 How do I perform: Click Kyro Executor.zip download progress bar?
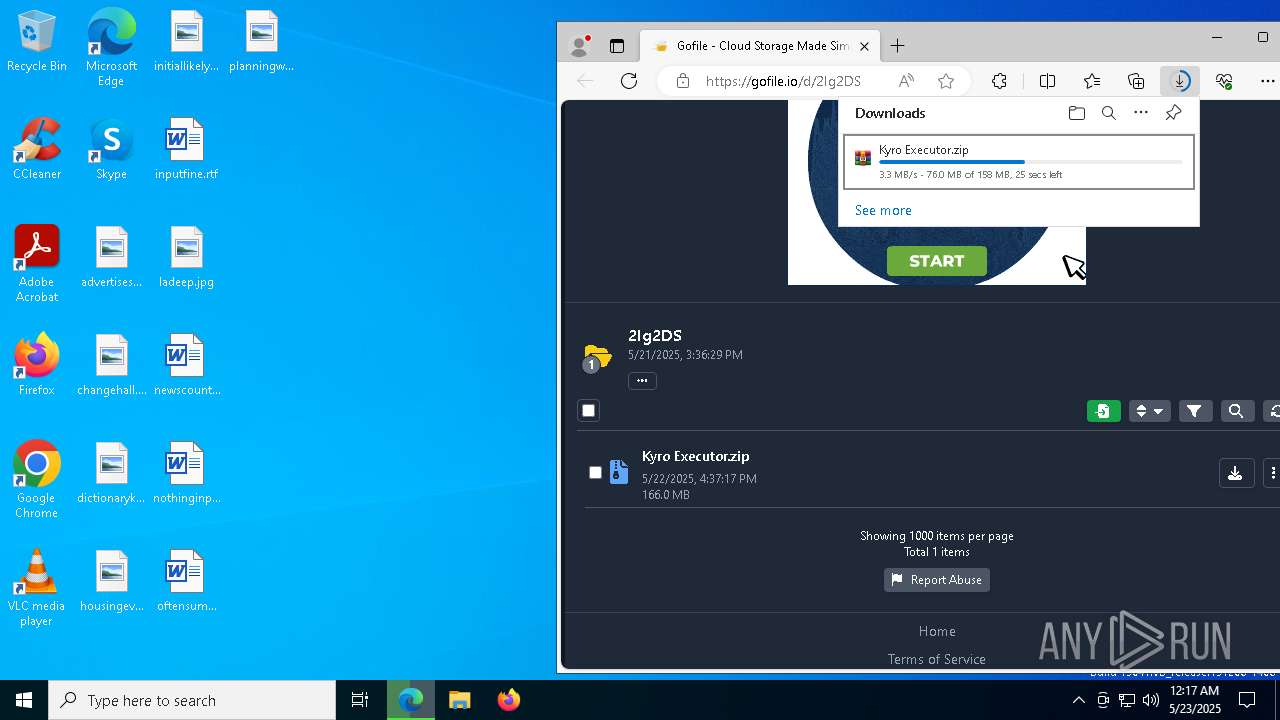1030,162
